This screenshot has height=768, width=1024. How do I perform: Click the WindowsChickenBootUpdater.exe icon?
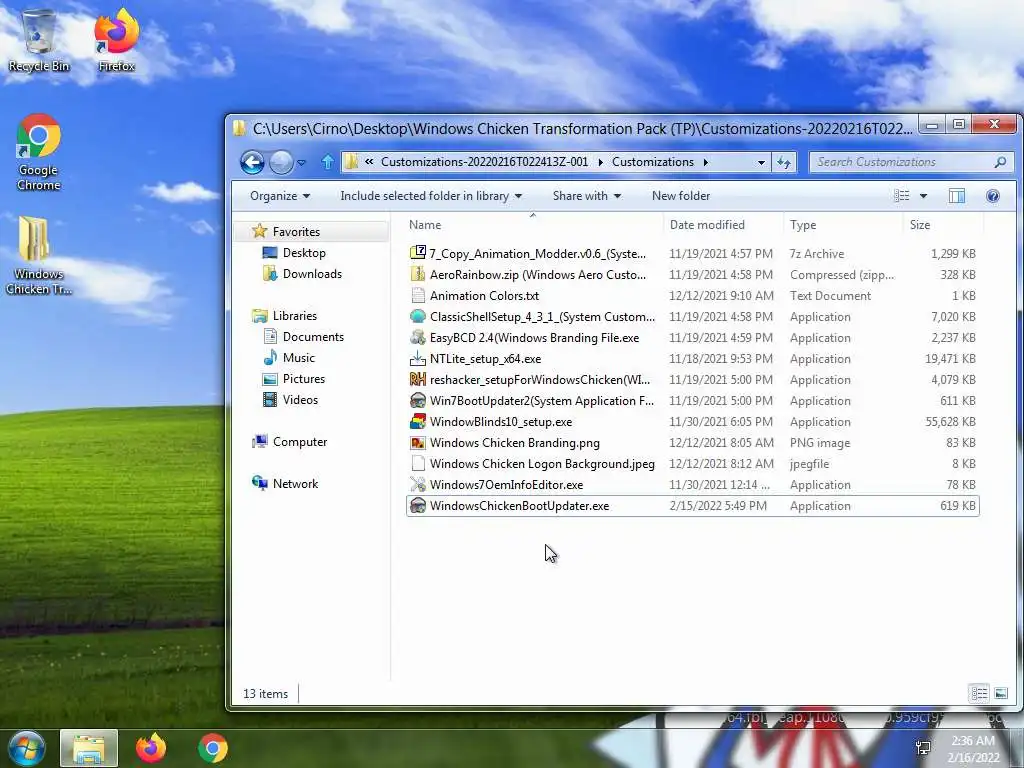point(417,505)
